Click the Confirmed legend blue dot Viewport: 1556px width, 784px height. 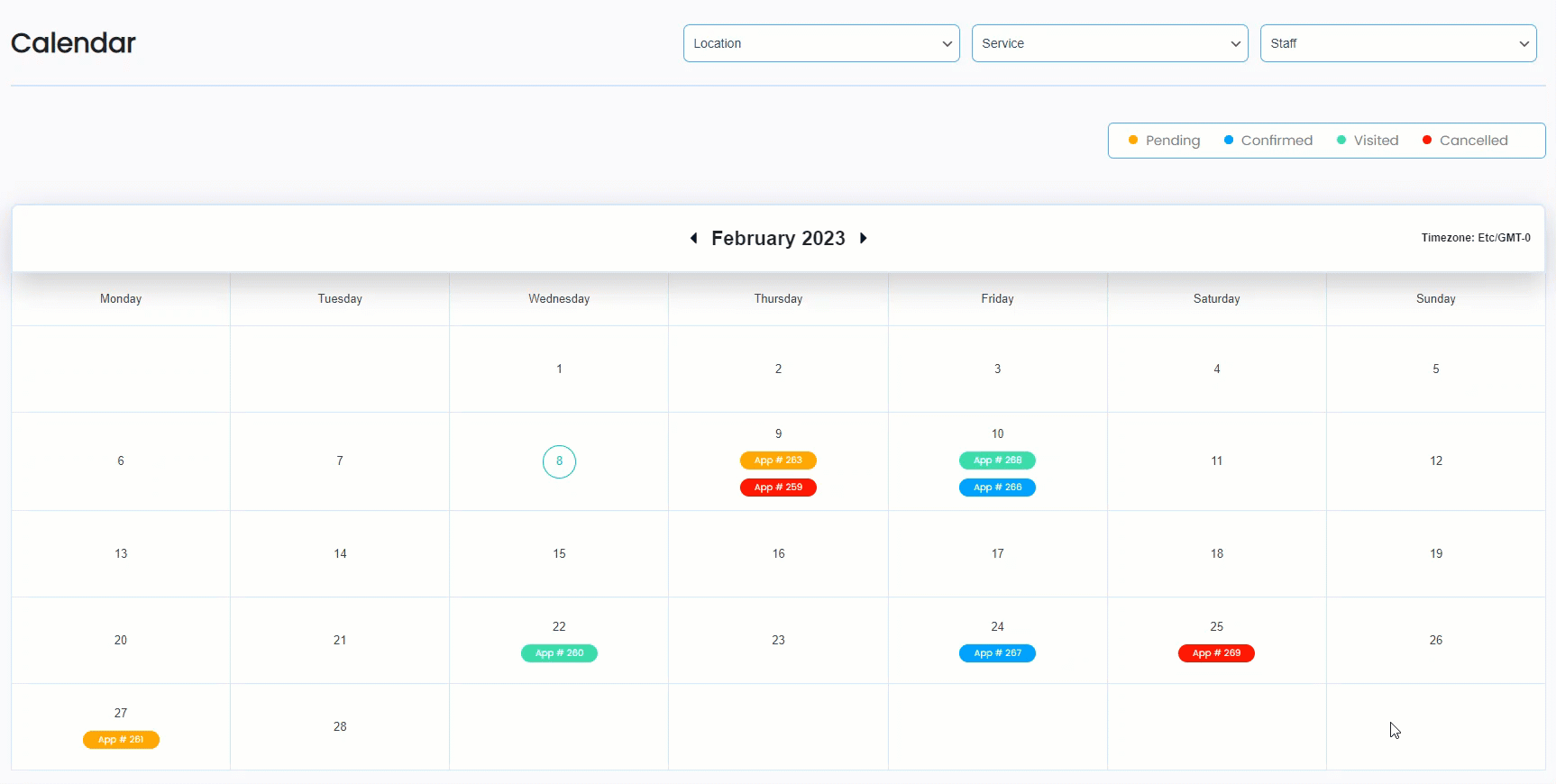[1229, 140]
